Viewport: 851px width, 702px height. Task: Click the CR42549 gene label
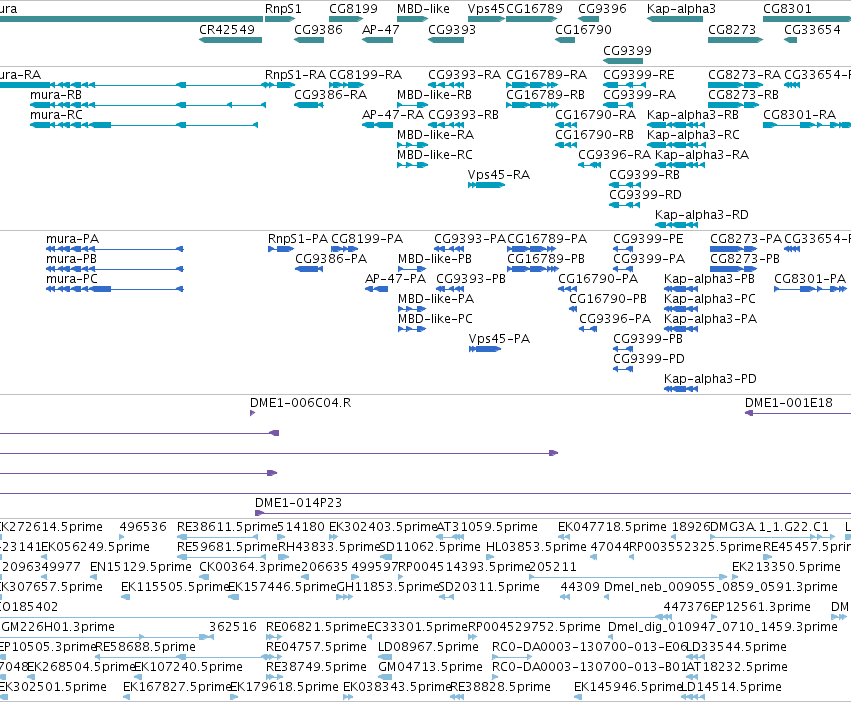pos(227,30)
